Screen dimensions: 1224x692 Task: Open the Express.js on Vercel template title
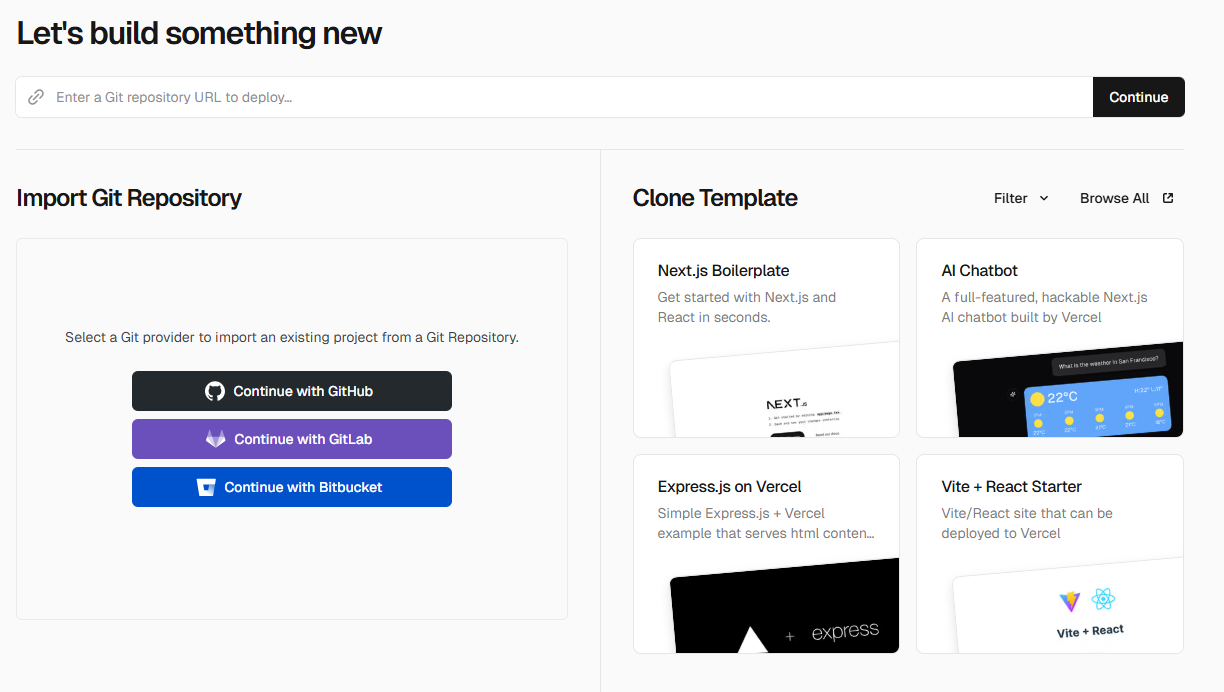coord(729,486)
